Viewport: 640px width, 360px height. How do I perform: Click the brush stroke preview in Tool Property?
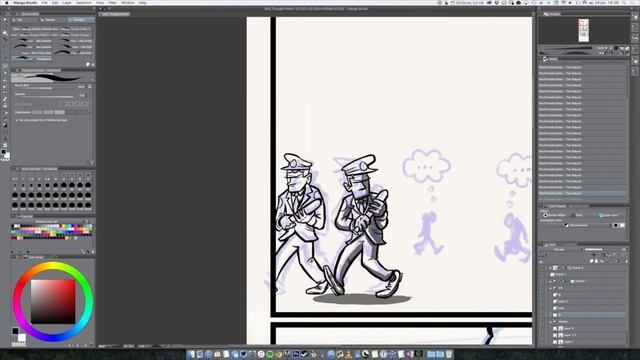[52, 77]
